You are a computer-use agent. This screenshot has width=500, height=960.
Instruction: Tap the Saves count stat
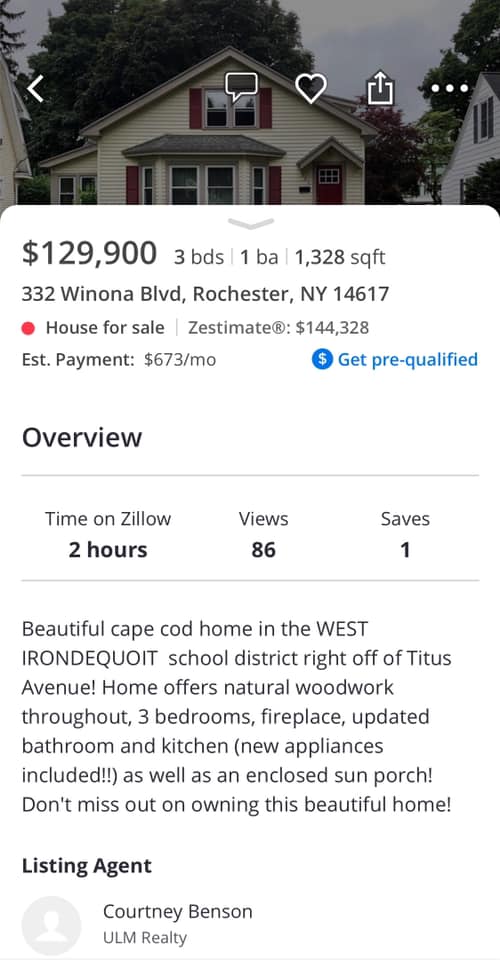405,534
